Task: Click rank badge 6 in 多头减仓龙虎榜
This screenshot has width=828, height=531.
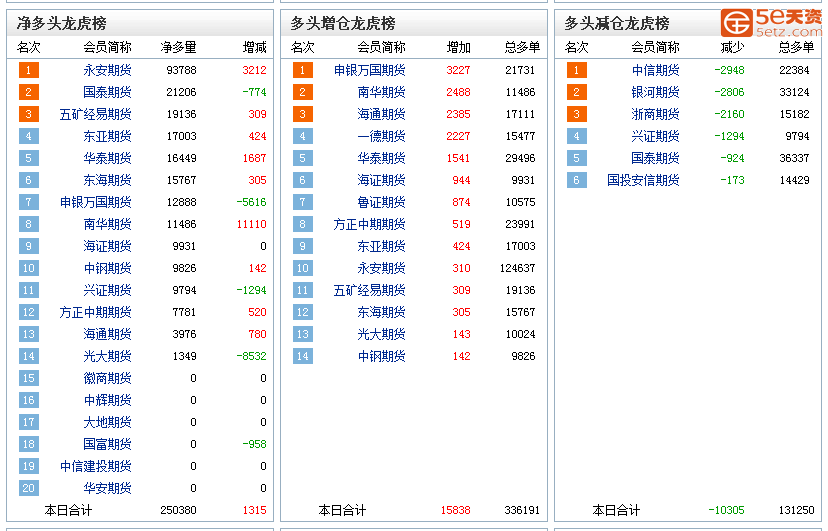Action: click(577, 181)
